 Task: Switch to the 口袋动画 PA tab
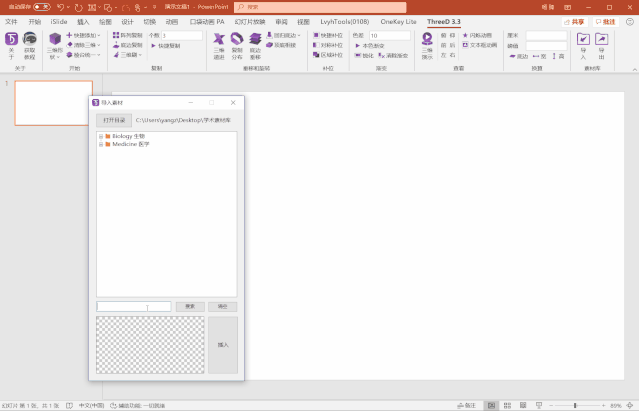tap(207, 22)
